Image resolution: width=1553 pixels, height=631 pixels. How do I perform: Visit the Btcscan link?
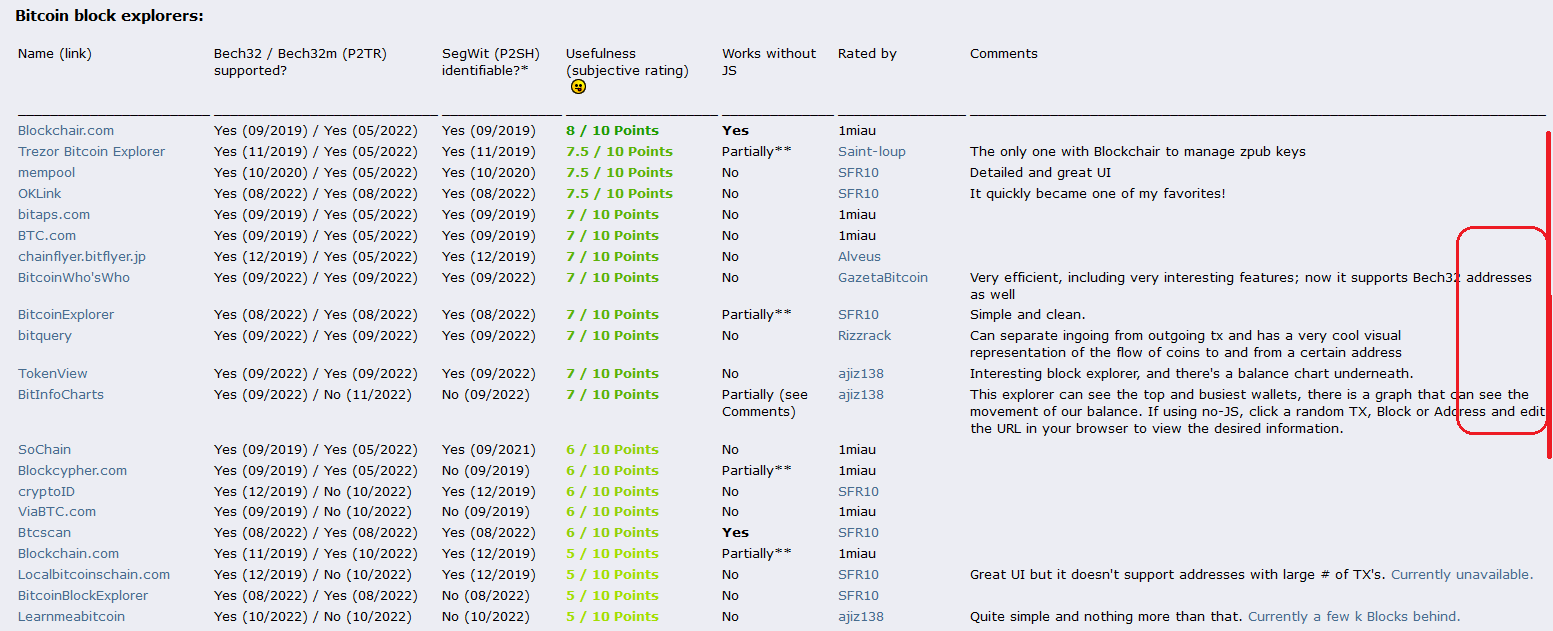coord(44,532)
